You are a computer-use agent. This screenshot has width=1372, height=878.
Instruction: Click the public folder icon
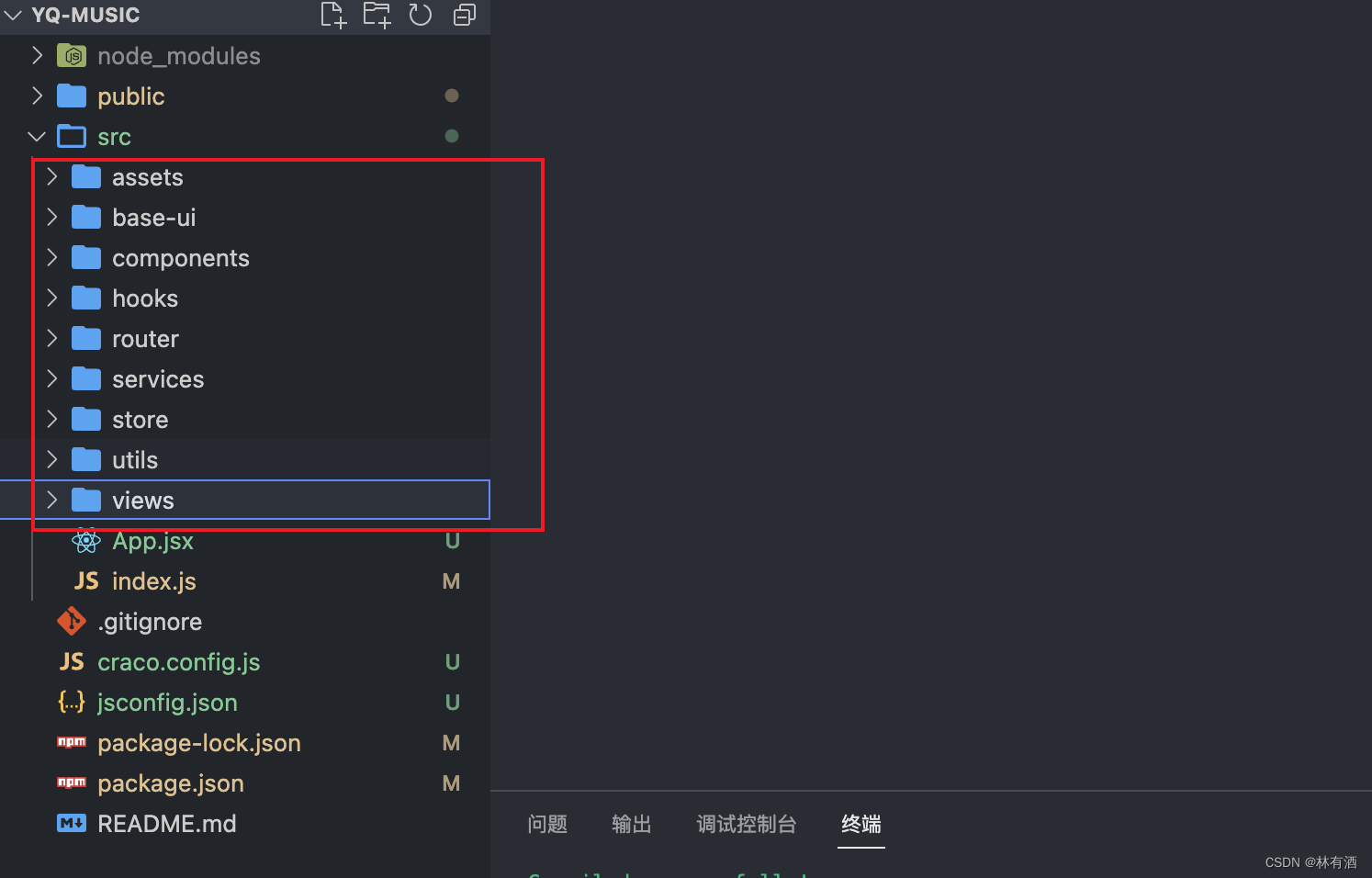(72, 96)
